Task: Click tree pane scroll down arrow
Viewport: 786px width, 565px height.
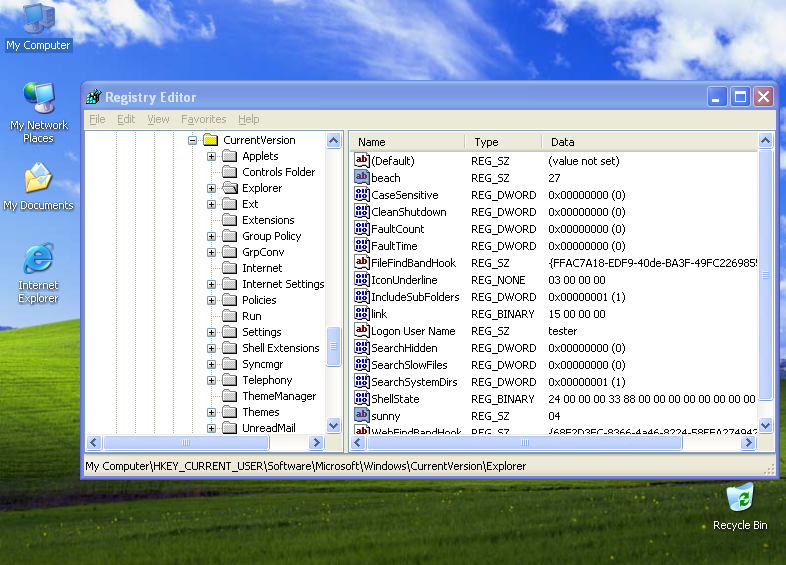Action: pos(333,426)
